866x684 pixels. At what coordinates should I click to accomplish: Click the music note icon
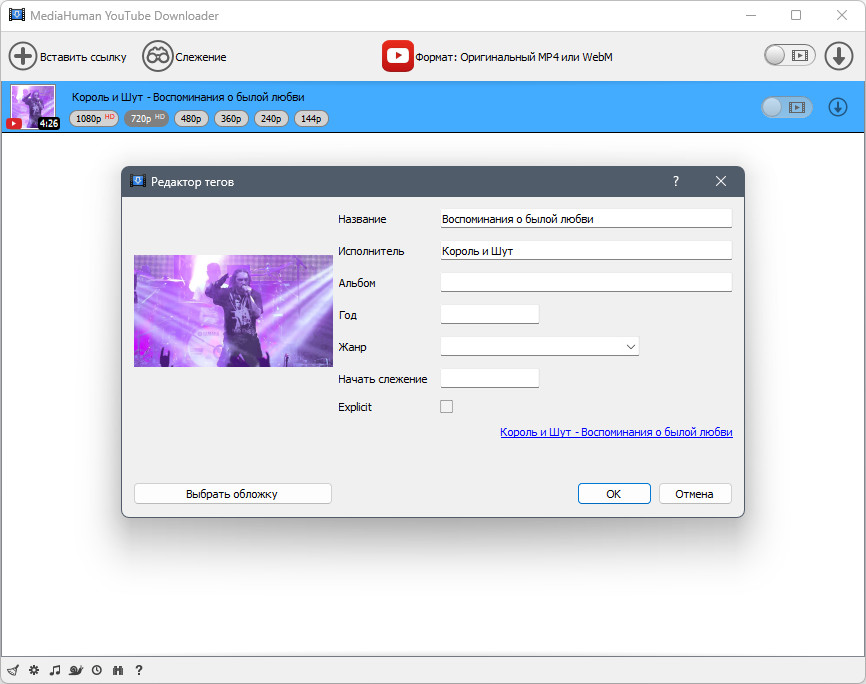[55, 670]
